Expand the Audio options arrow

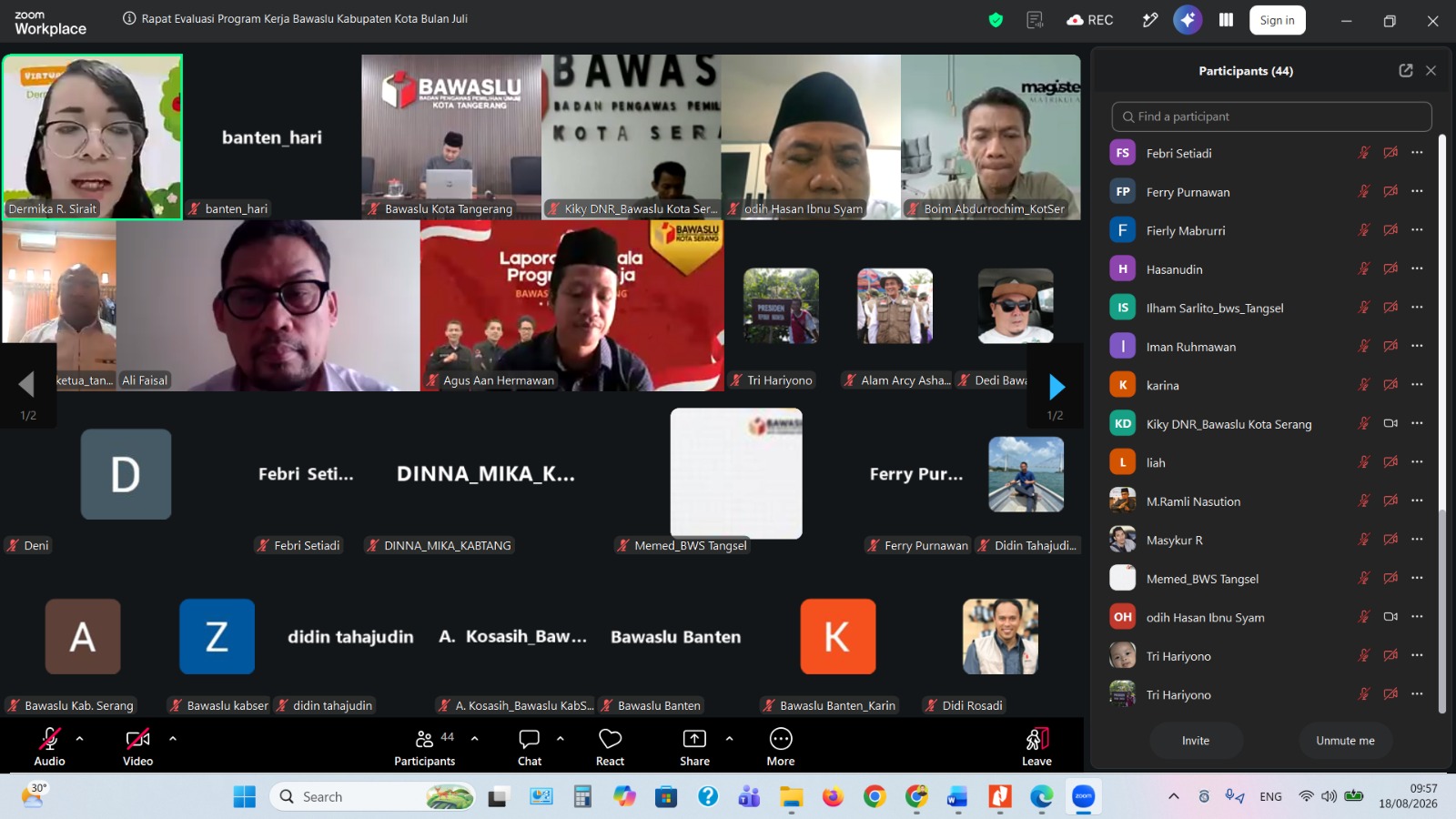point(80,738)
